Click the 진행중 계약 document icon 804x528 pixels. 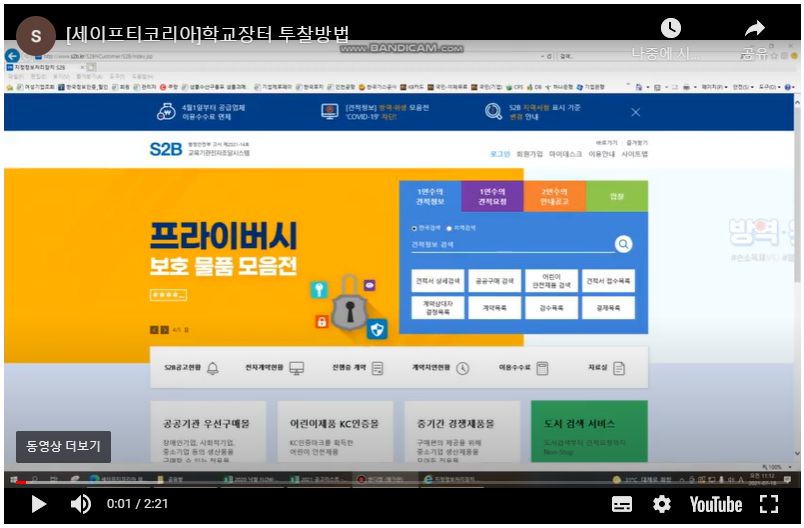pyautogui.click(x=377, y=368)
